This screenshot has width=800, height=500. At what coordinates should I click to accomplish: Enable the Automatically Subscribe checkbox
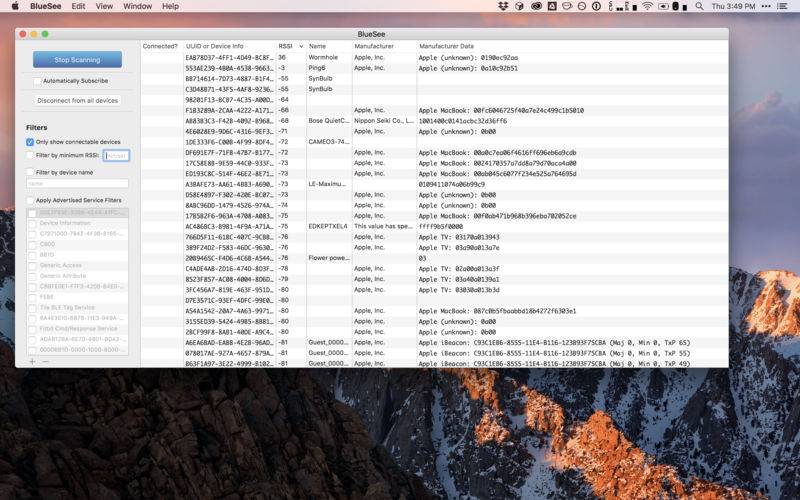pyautogui.click(x=37, y=81)
